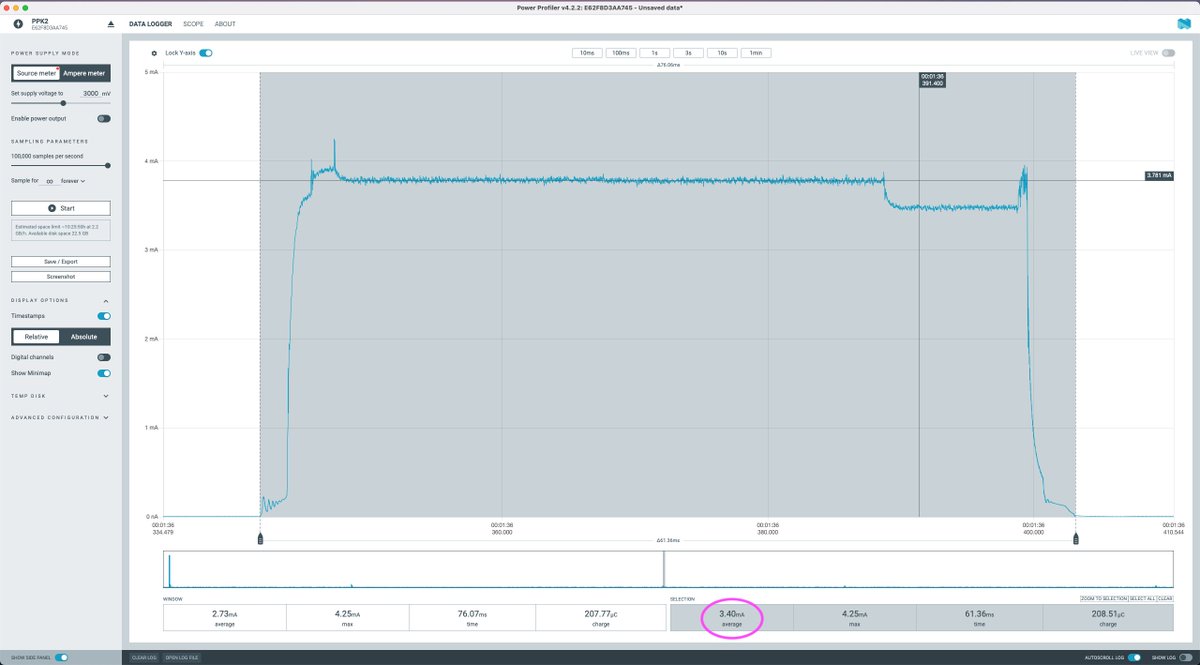Screen dimensions: 1200x665
Task: Switch to the Scope tab
Action: pyautogui.click(x=193, y=23)
